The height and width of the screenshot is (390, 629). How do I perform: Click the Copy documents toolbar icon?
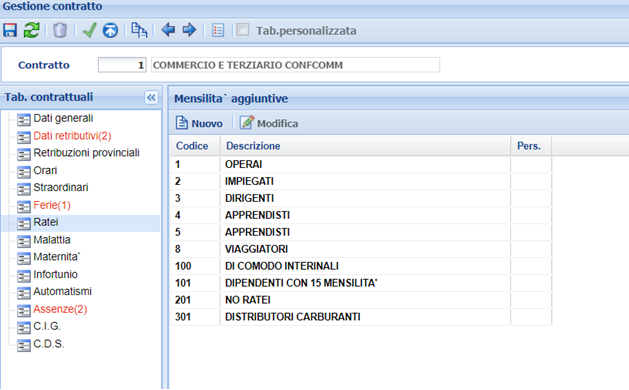(x=139, y=30)
